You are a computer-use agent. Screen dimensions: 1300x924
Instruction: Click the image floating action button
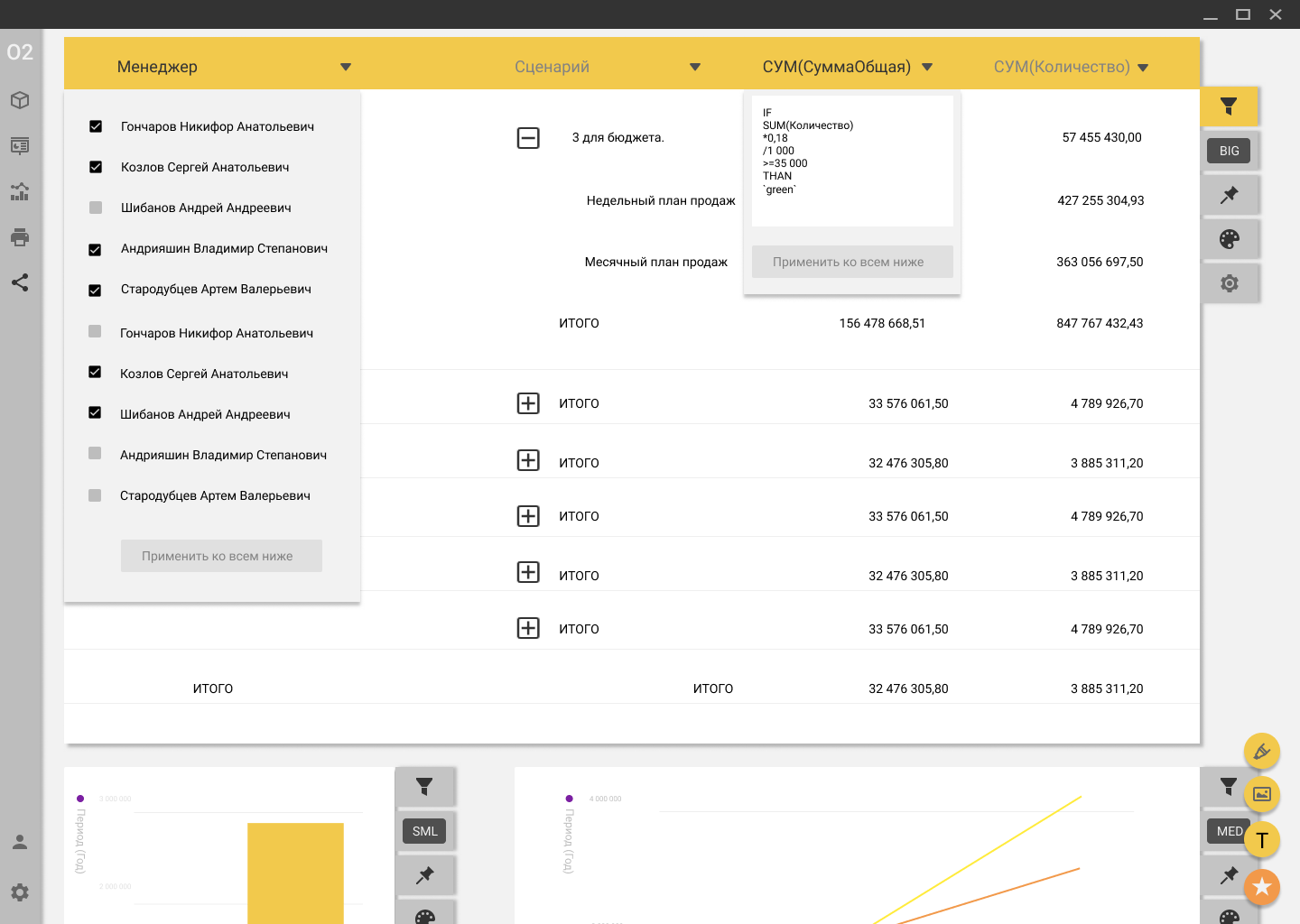1262,794
